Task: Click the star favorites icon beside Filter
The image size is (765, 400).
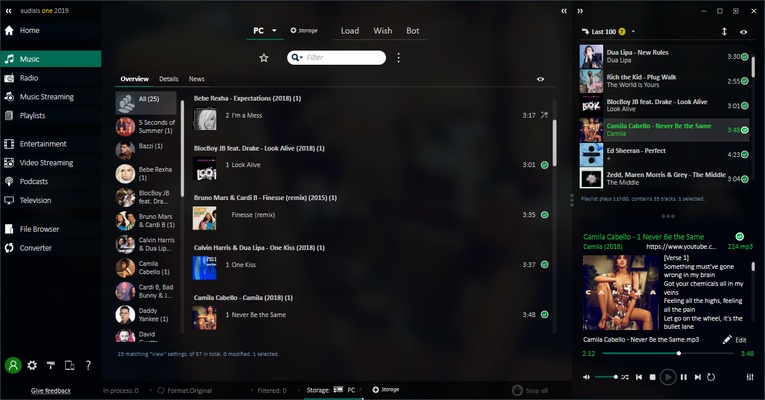Action: point(264,58)
